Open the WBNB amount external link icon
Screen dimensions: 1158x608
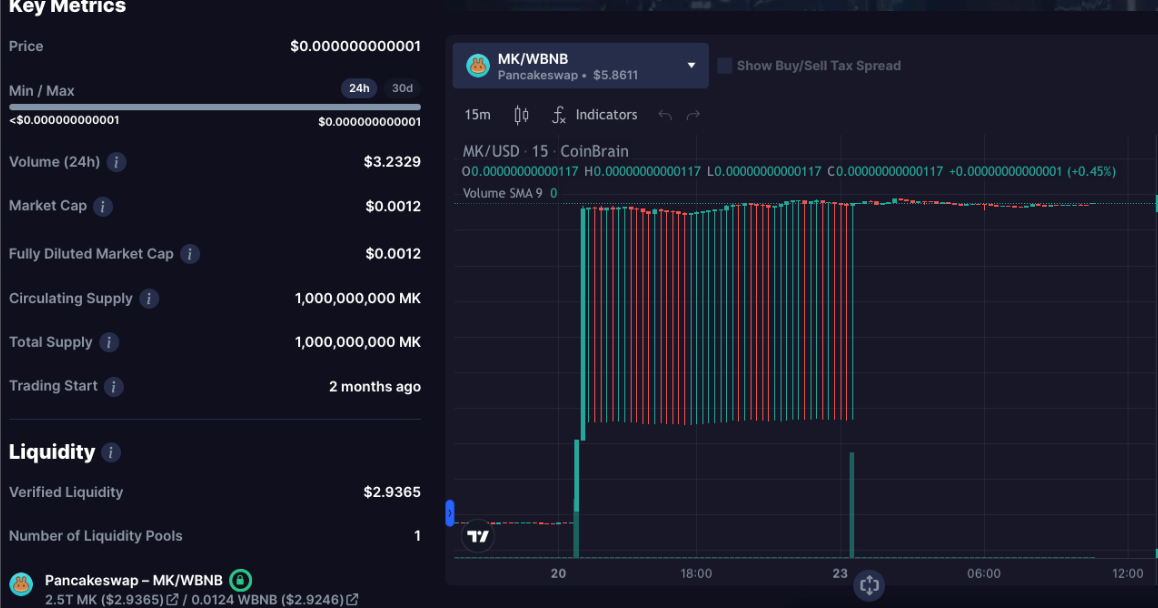[x=352, y=600]
